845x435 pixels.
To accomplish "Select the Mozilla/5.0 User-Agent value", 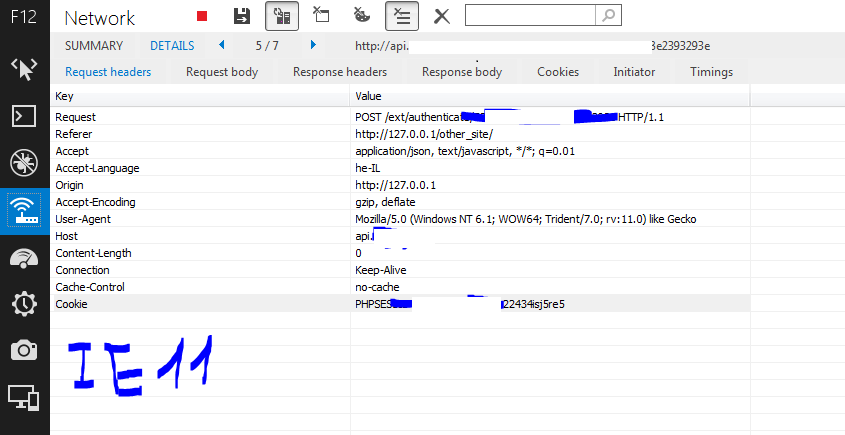I will tap(526, 219).
